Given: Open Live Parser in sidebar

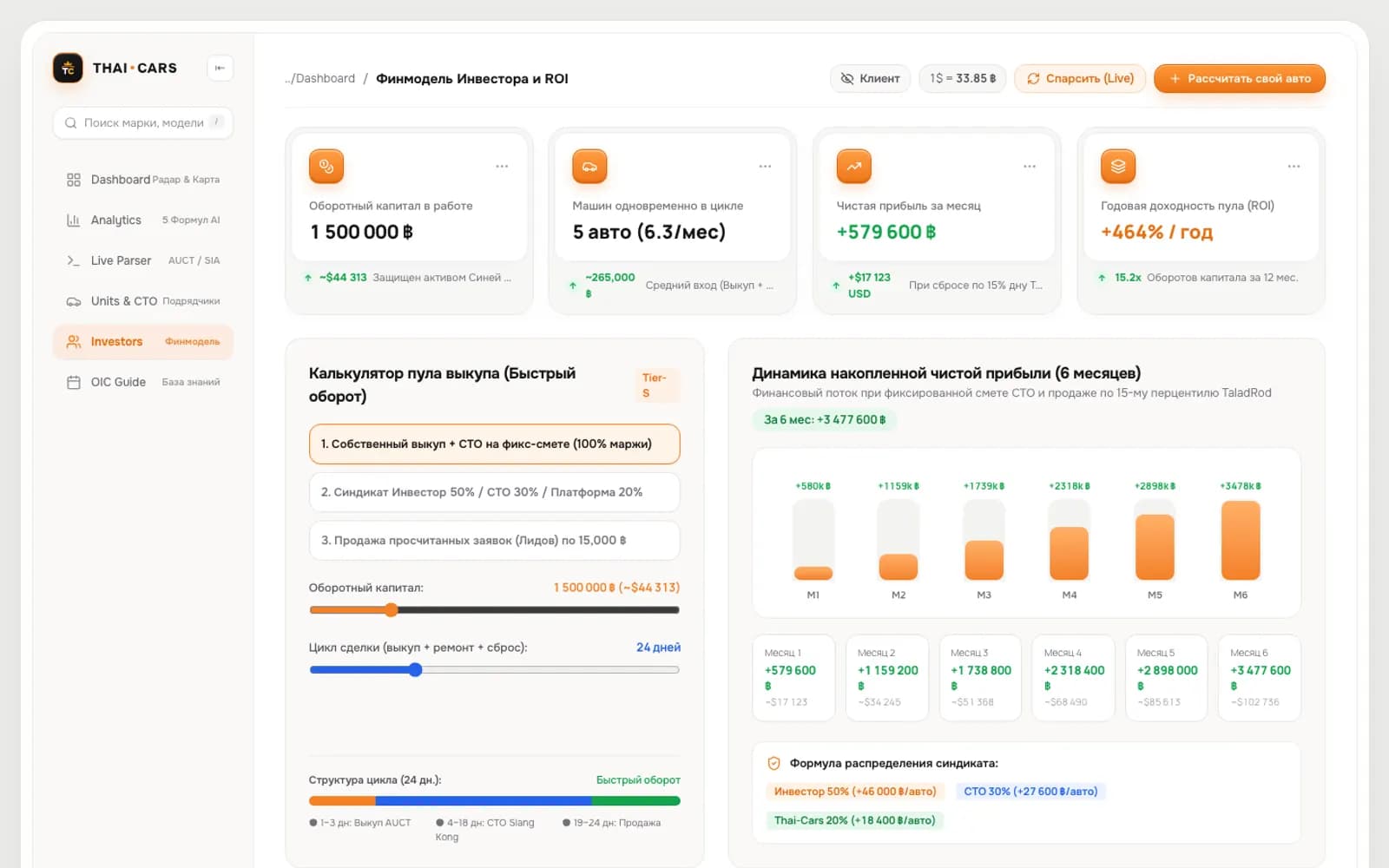Looking at the screenshot, I should [143, 260].
